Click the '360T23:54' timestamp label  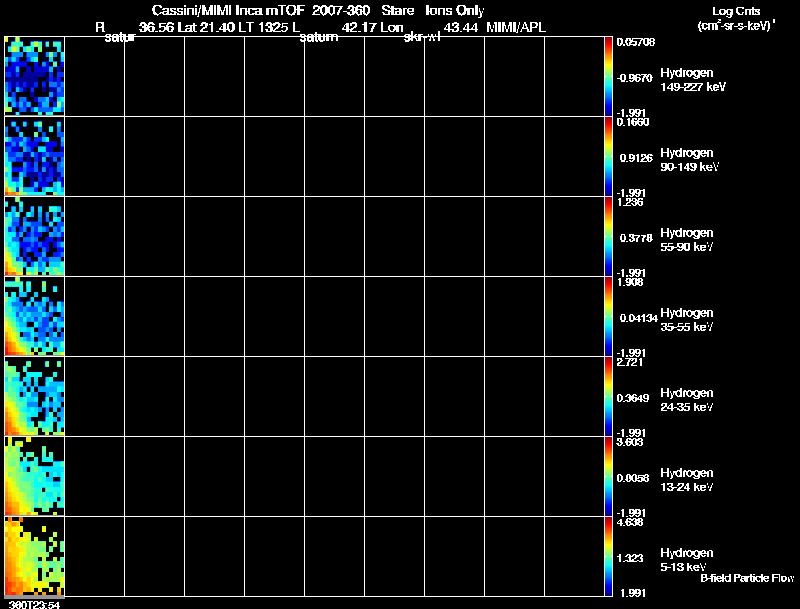click(35, 605)
